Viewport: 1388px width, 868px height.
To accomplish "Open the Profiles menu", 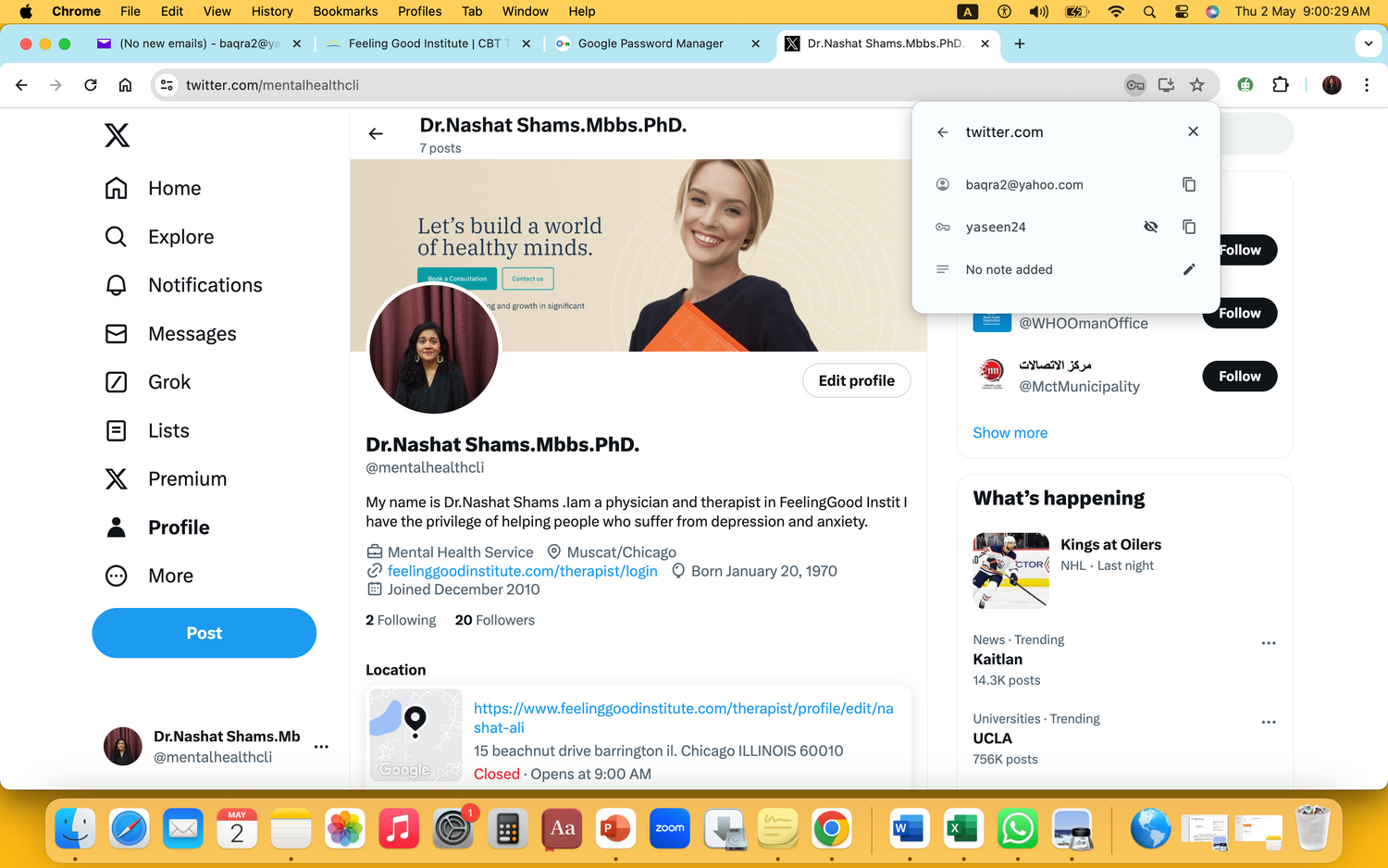I will click(419, 11).
